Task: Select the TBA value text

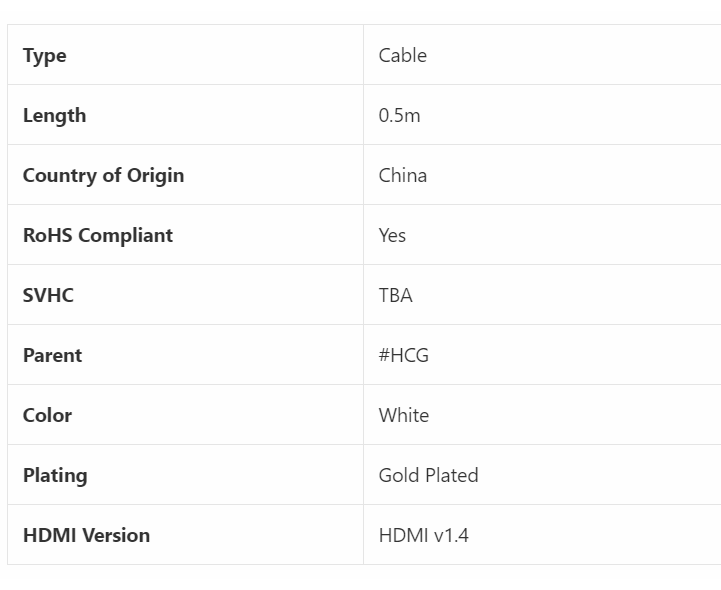Action: click(395, 295)
